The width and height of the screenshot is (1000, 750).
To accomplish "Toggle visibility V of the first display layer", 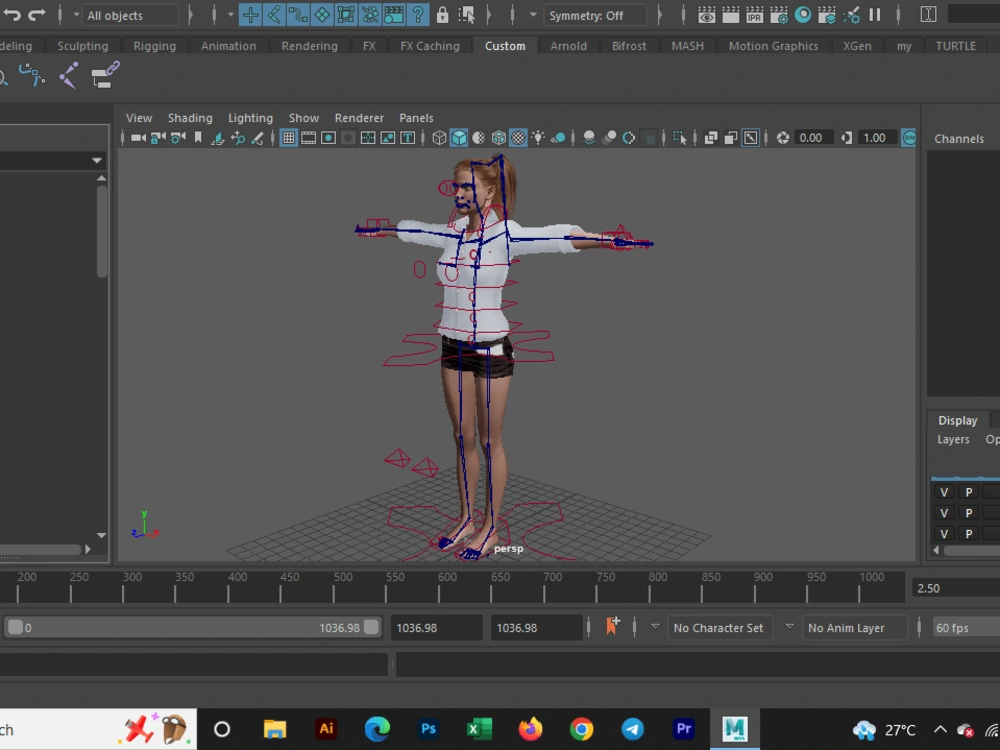I will pyautogui.click(x=944, y=492).
